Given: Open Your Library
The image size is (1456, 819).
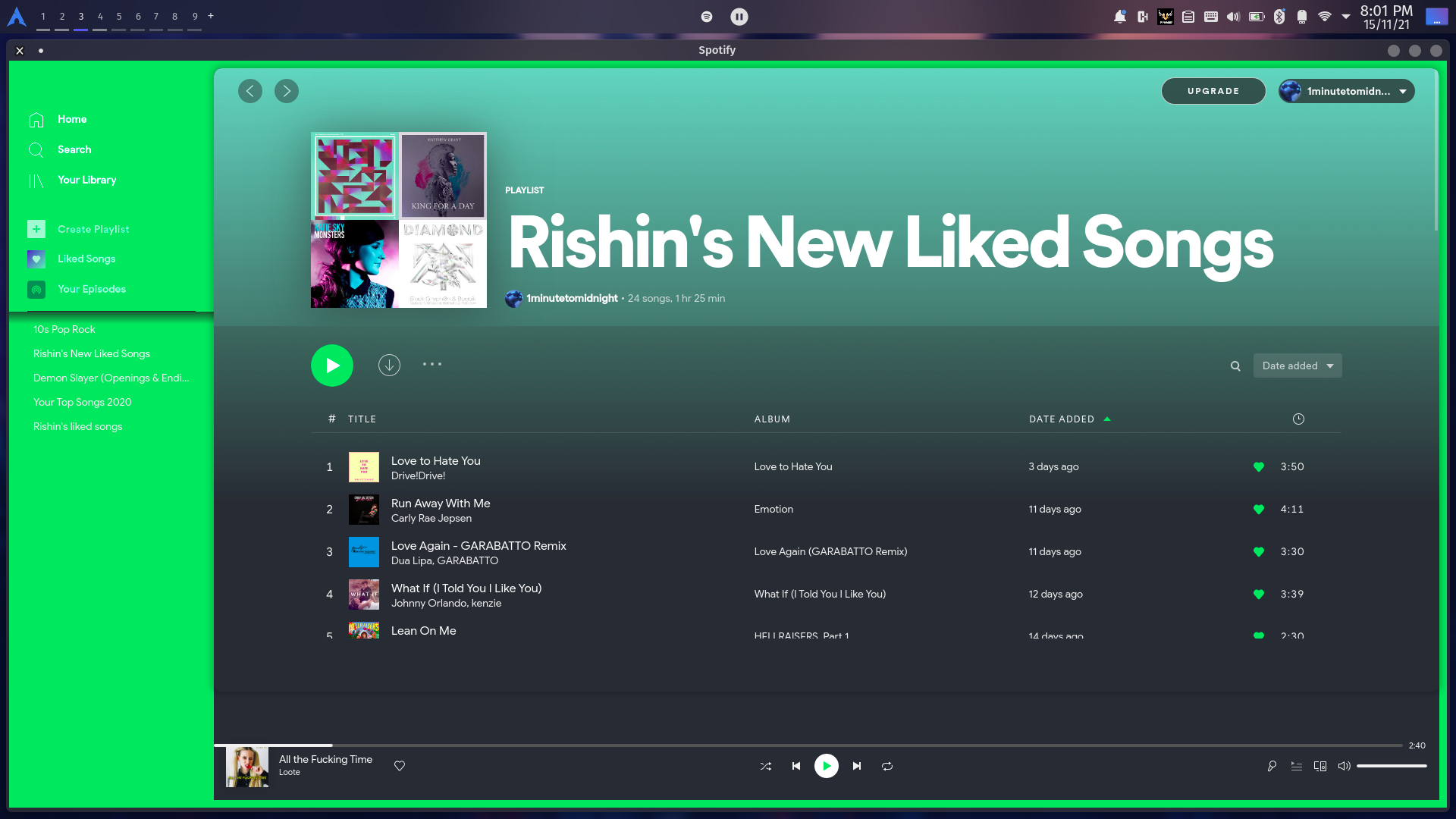Looking at the screenshot, I should coord(86,180).
